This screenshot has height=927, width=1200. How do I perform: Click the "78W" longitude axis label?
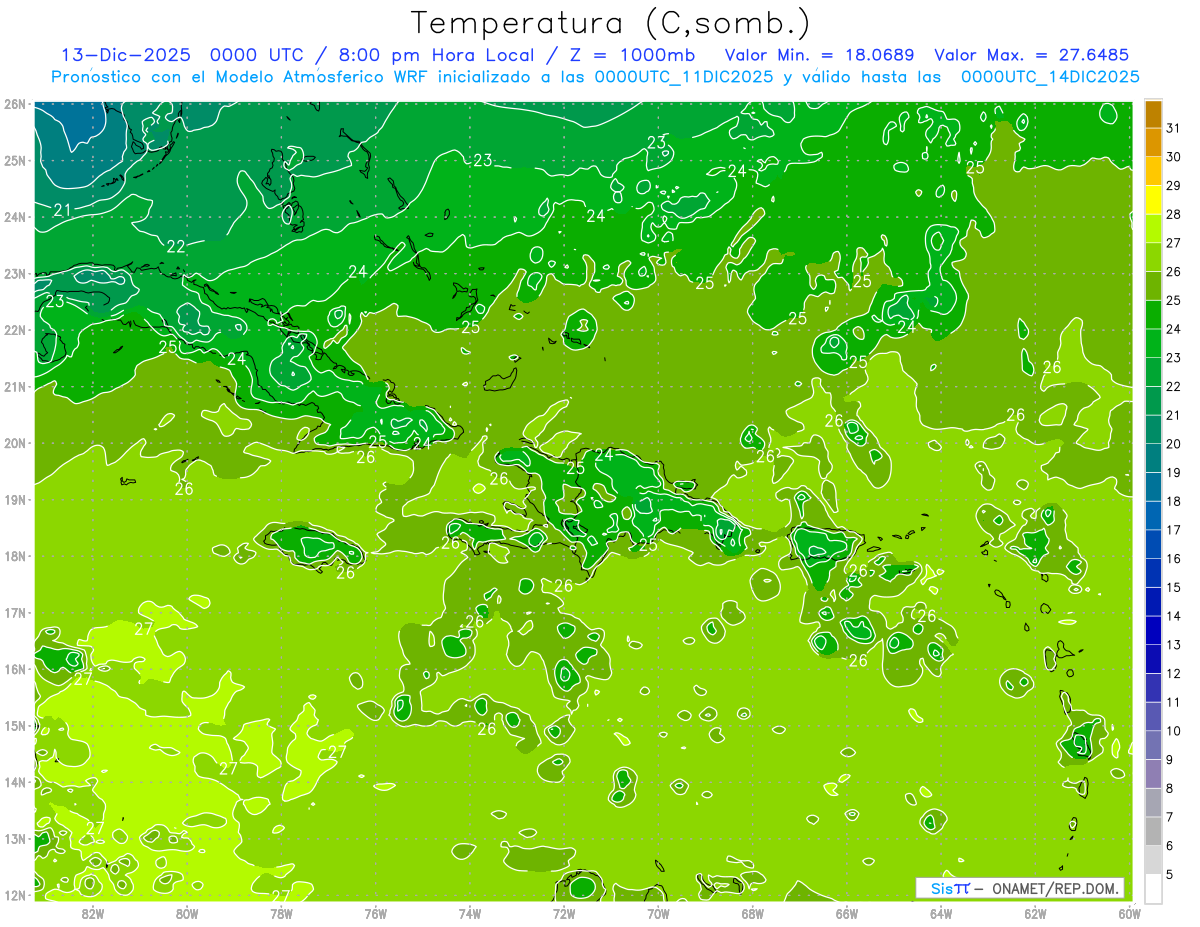[x=281, y=912]
